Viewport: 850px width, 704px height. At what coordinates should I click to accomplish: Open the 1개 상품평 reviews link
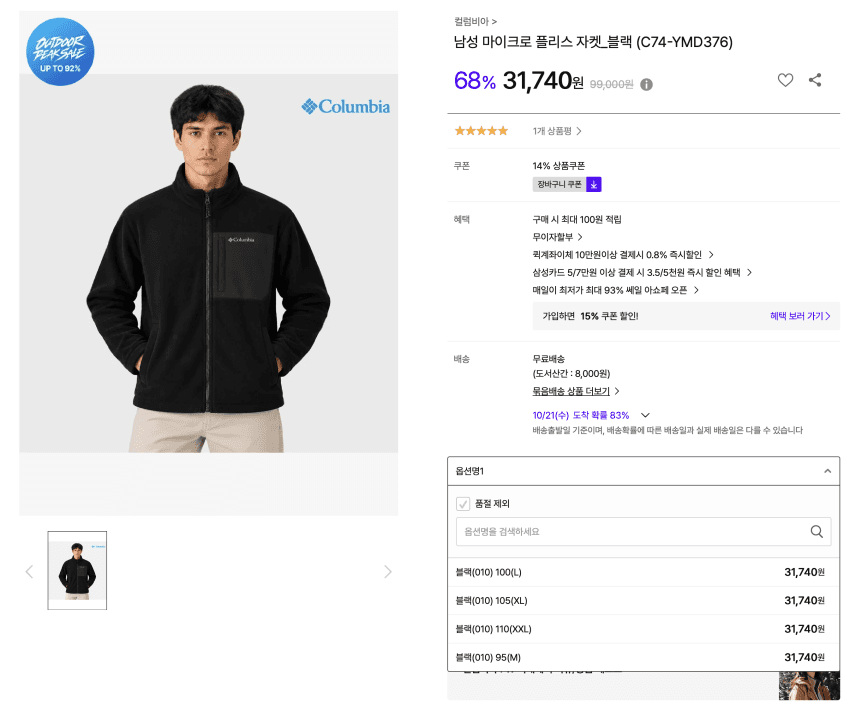tap(557, 131)
